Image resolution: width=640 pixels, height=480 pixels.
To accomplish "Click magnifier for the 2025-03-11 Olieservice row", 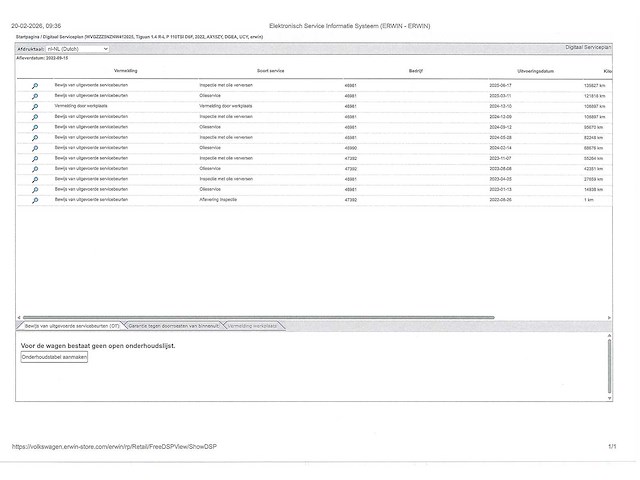I will pyautogui.click(x=35, y=96).
